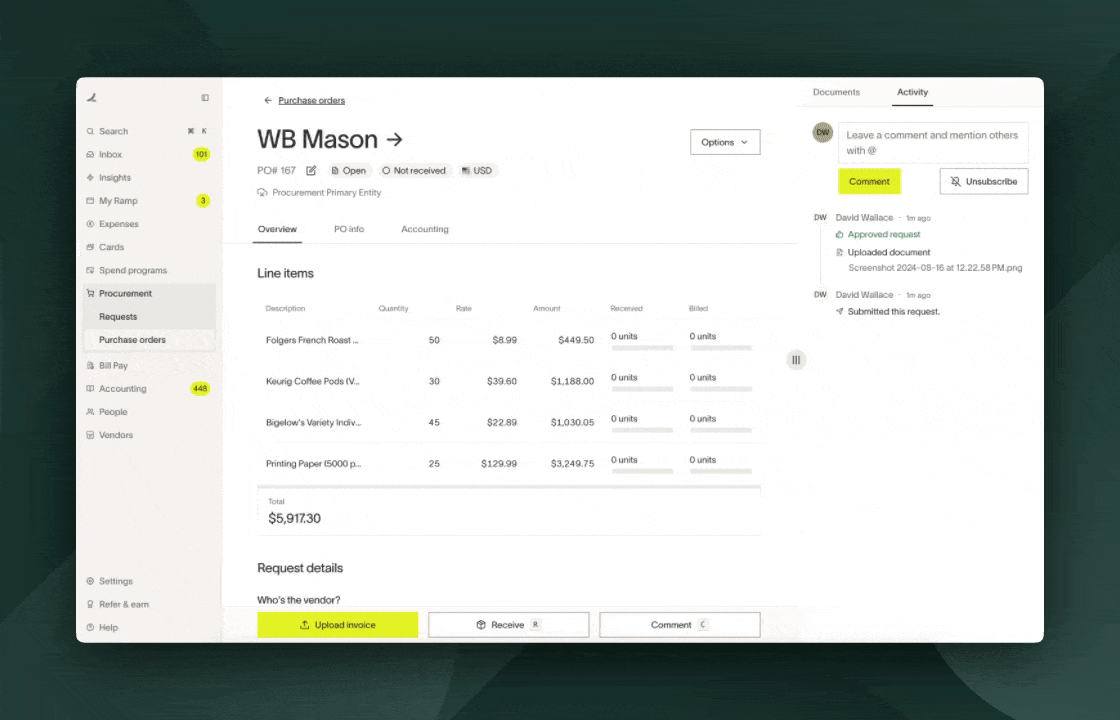This screenshot has height=720, width=1120.
Task: Click the Refer & earn icon
Action: point(90,604)
